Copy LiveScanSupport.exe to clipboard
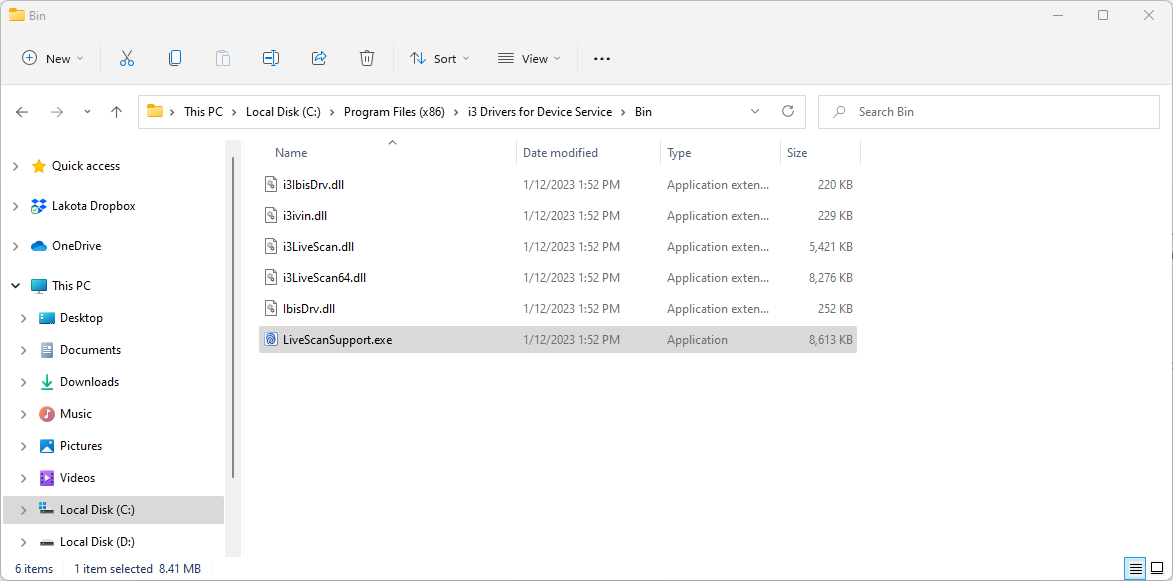Image resolution: width=1173 pixels, height=581 pixels. pyautogui.click(x=175, y=58)
